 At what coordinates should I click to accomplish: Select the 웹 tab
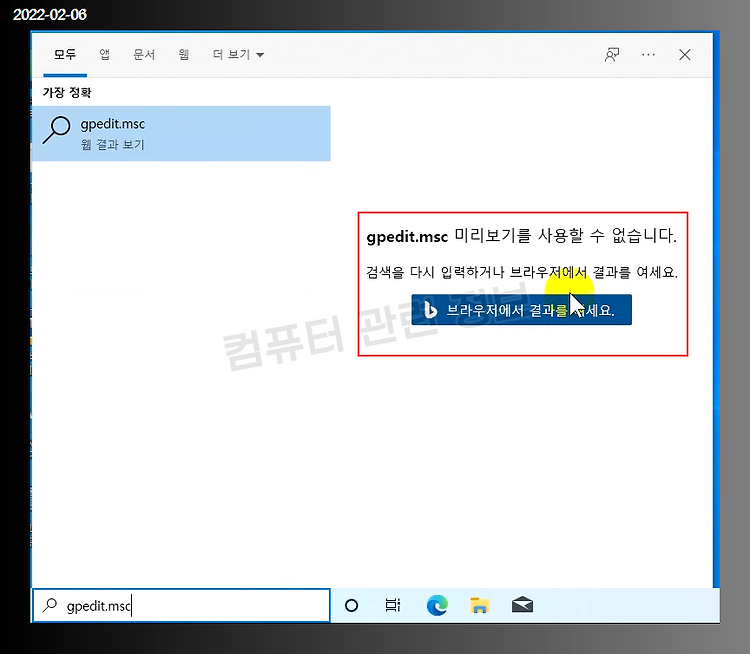point(184,55)
